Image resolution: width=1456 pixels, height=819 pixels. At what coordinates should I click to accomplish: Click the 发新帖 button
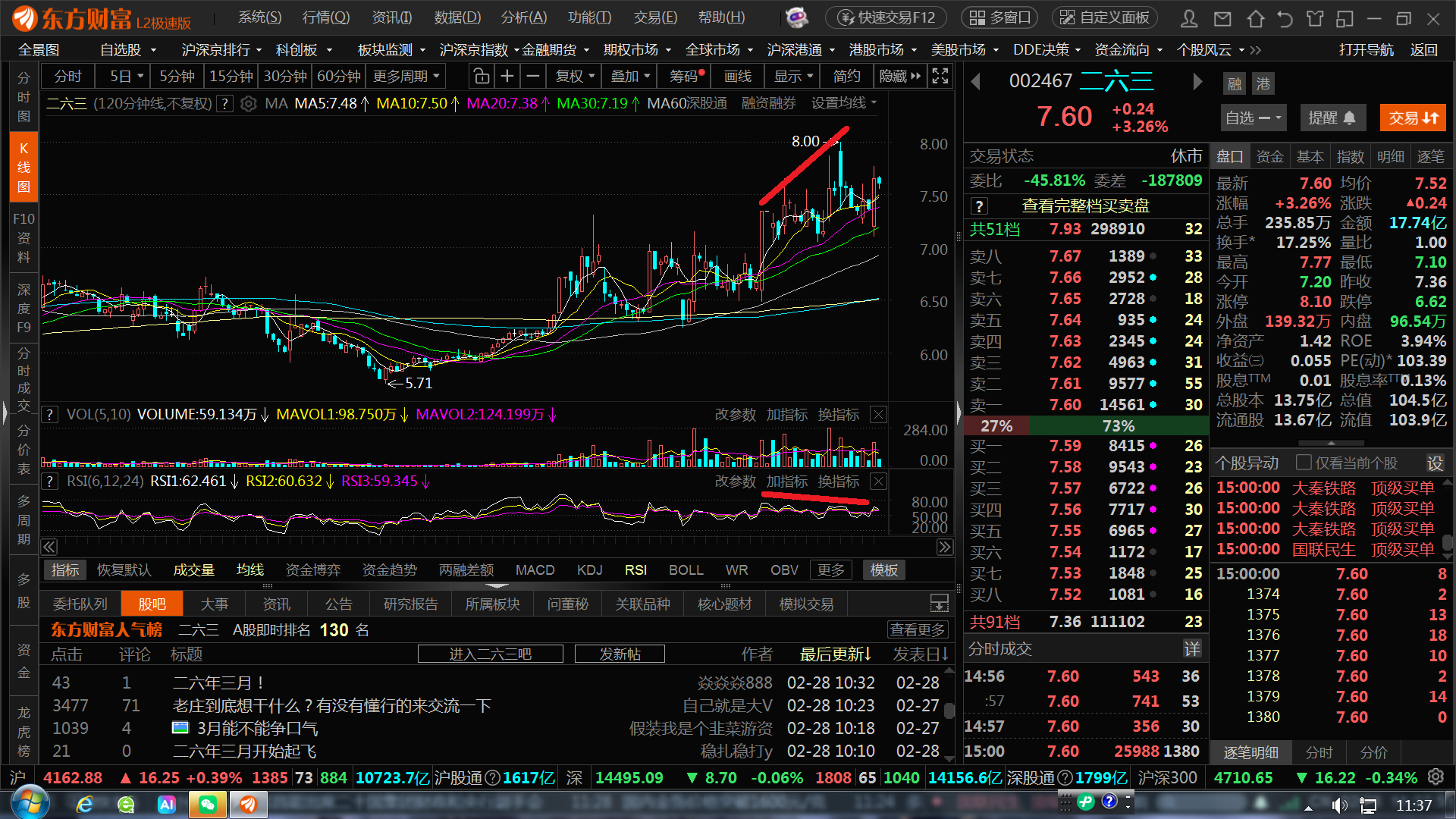tap(620, 654)
